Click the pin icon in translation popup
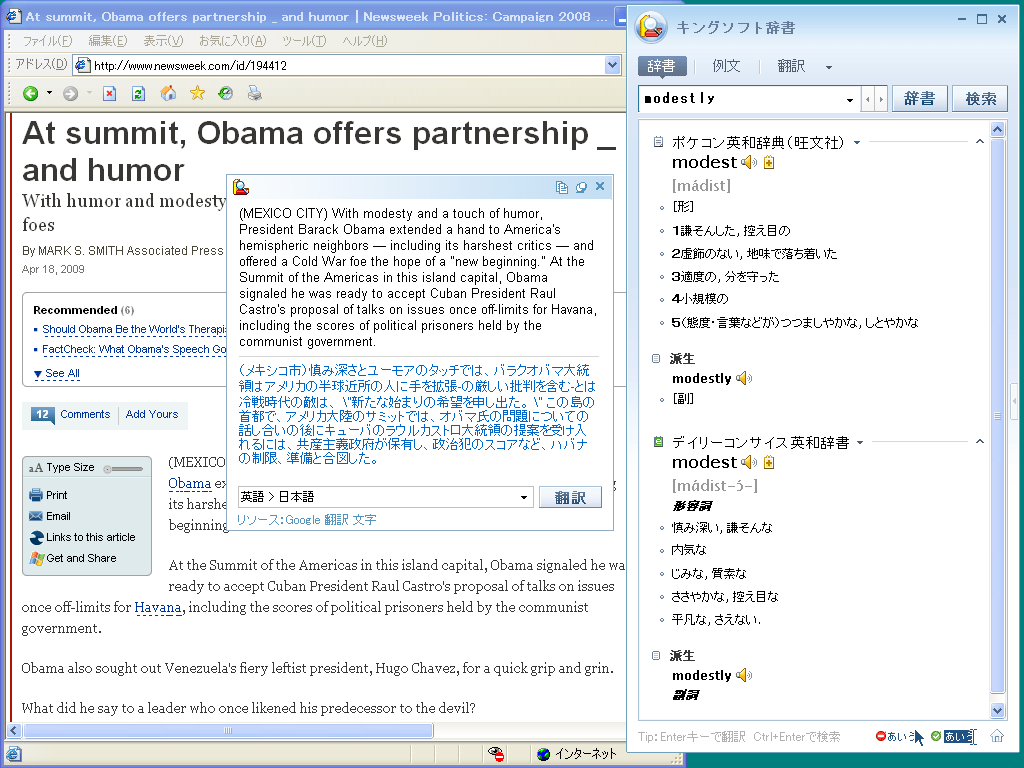Image resolution: width=1024 pixels, height=768 pixels. (x=581, y=187)
